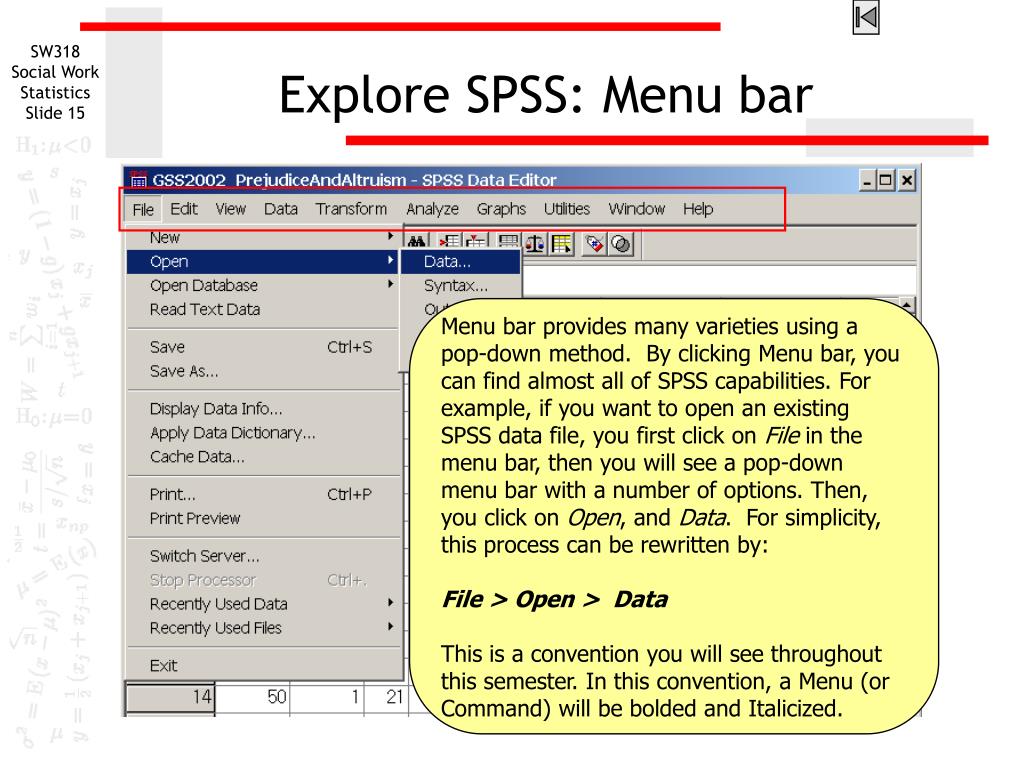The image size is (1024, 768).
Task: Expand the Recently Used Data submenu
Action: [263, 603]
